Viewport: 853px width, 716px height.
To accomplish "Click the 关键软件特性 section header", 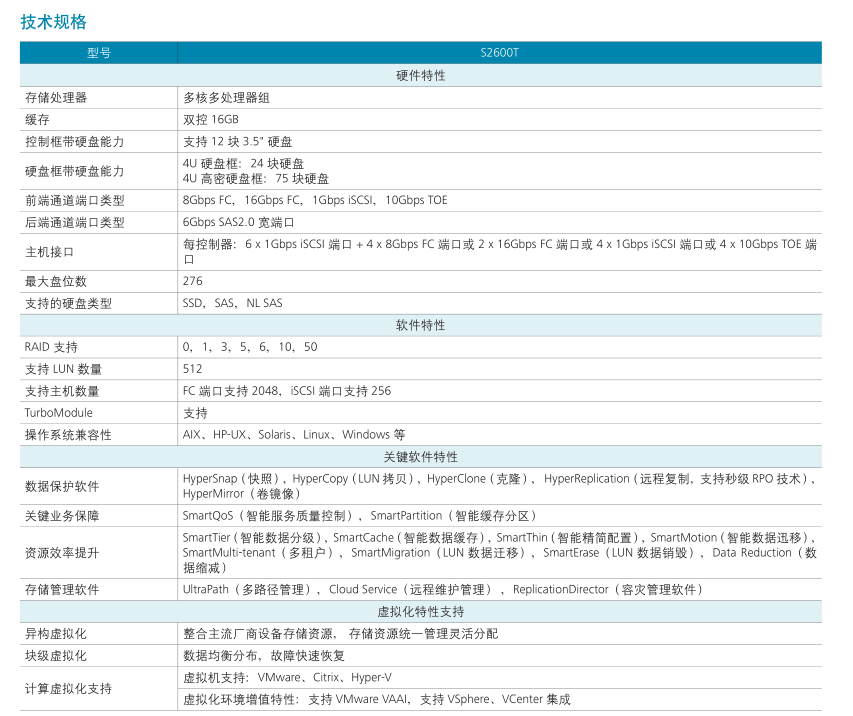I will pyautogui.click(x=421, y=456).
